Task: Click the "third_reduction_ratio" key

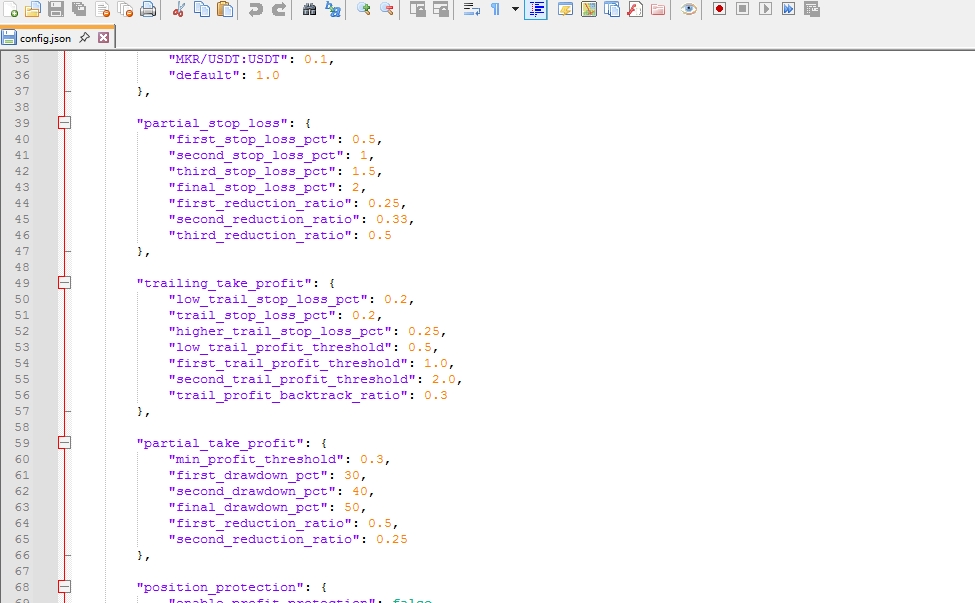Action: coord(260,235)
